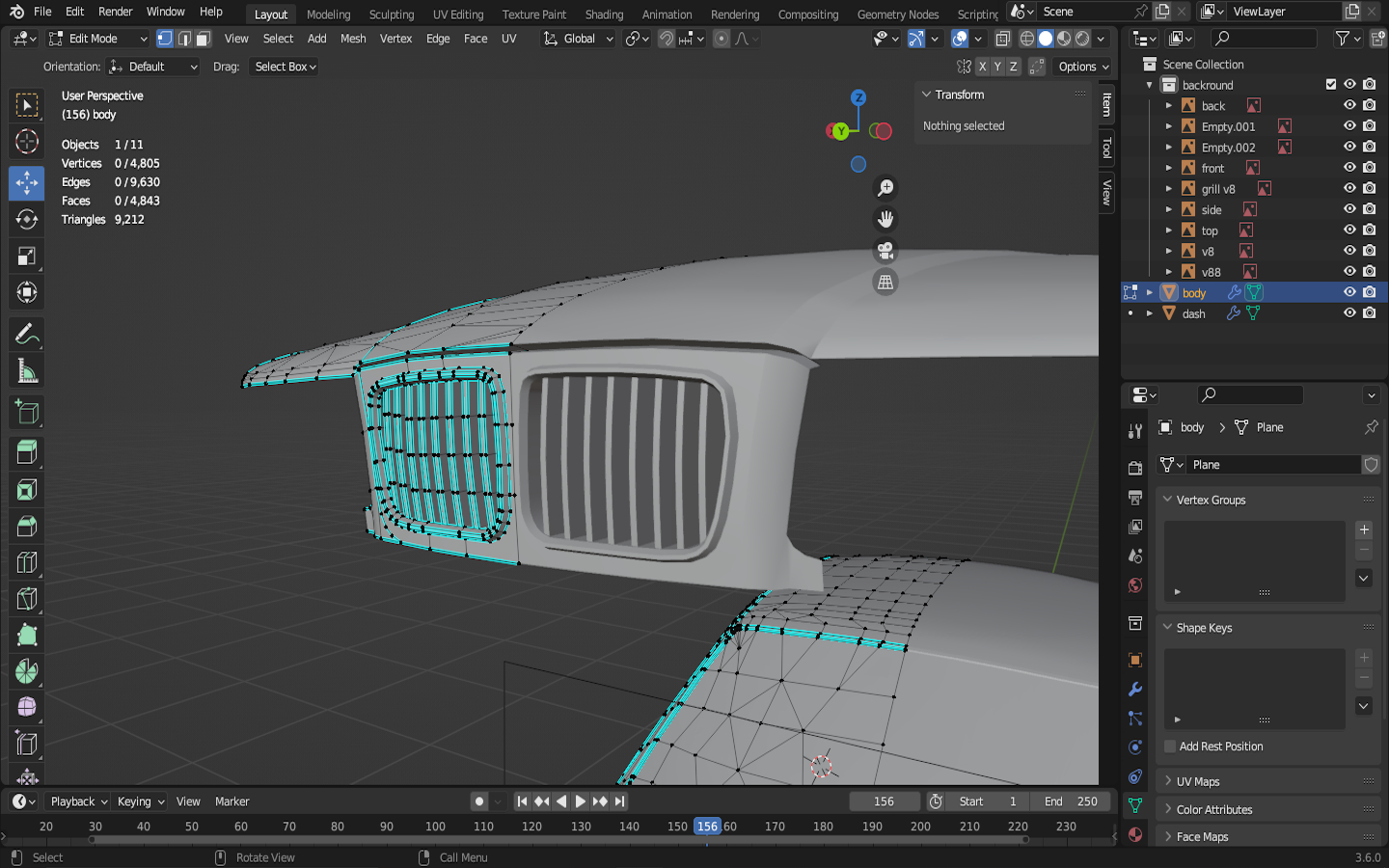This screenshot has width=1389, height=868.
Task: Expand the Color Attributes panel
Action: pyautogui.click(x=1167, y=809)
